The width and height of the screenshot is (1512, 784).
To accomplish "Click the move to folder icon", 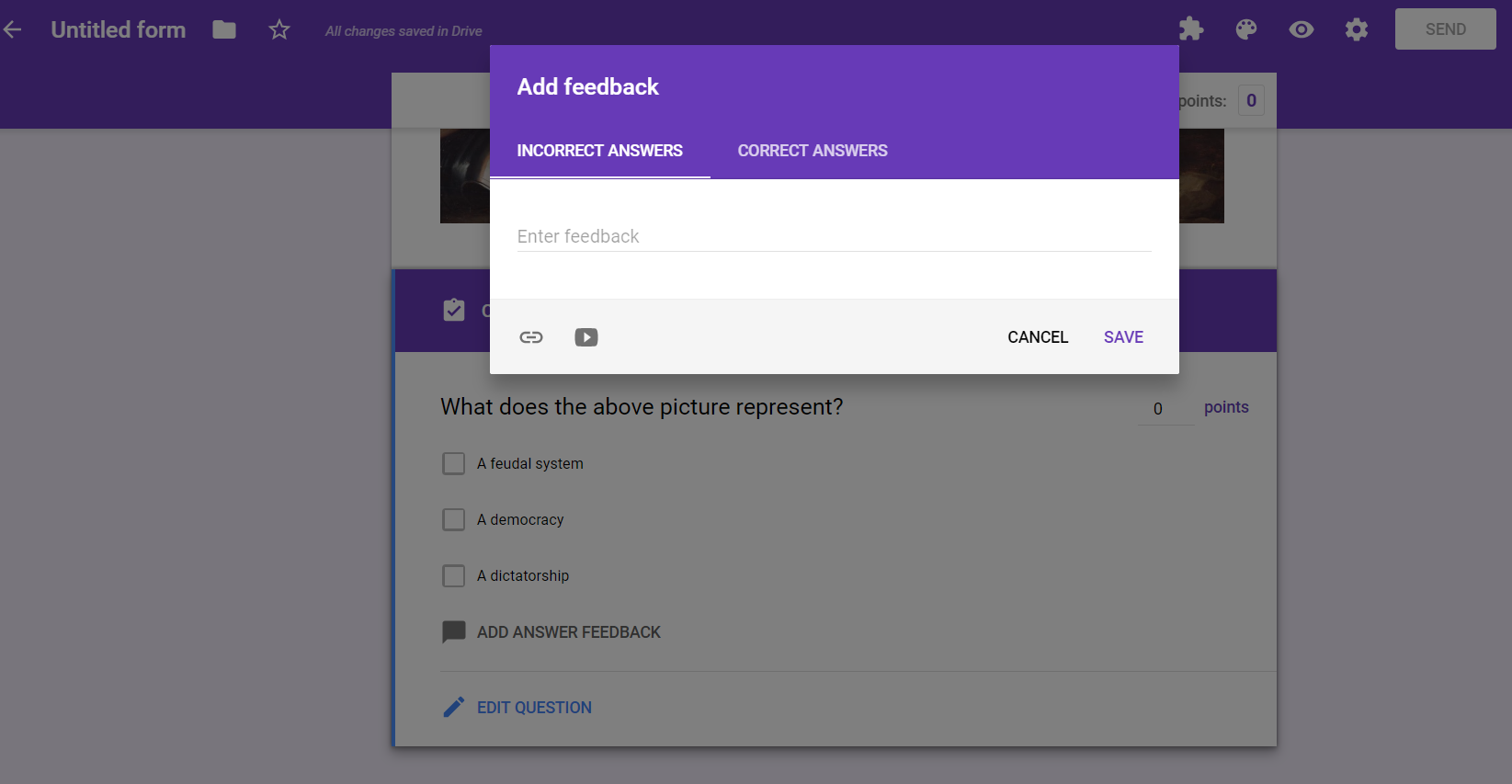I will click(224, 29).
